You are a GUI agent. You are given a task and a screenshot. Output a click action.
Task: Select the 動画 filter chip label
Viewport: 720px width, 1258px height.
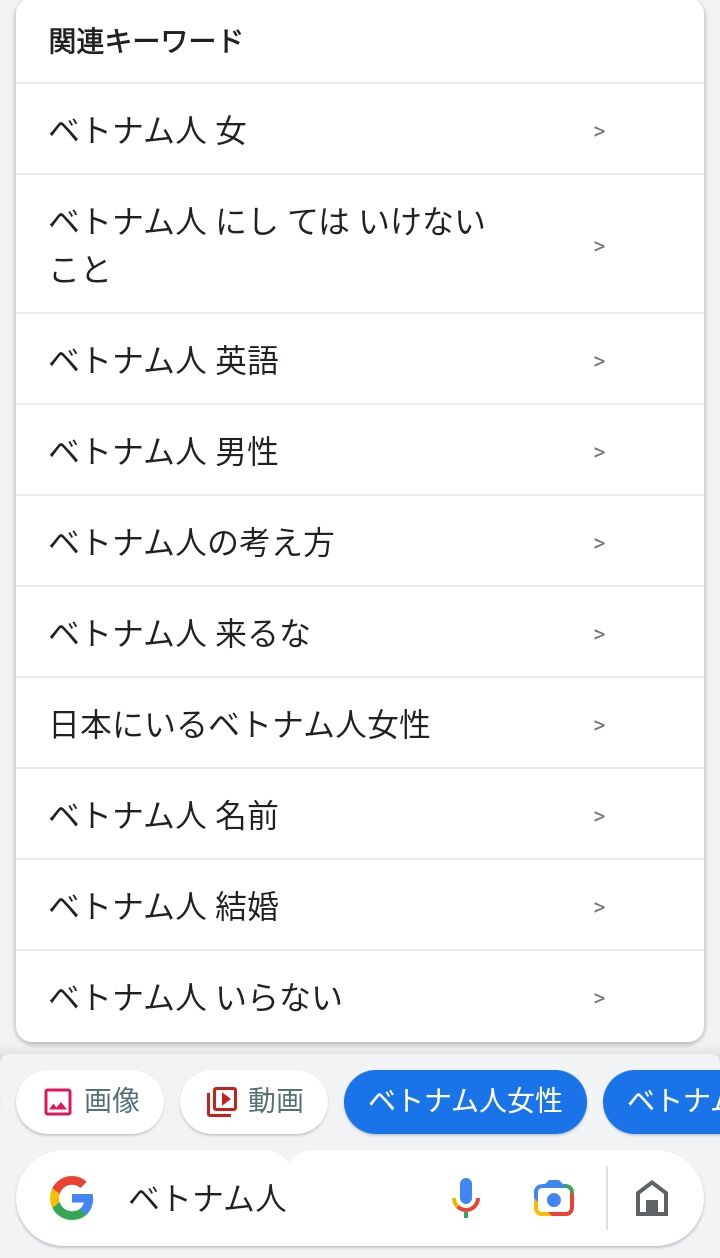click(x=275, y=1102)
